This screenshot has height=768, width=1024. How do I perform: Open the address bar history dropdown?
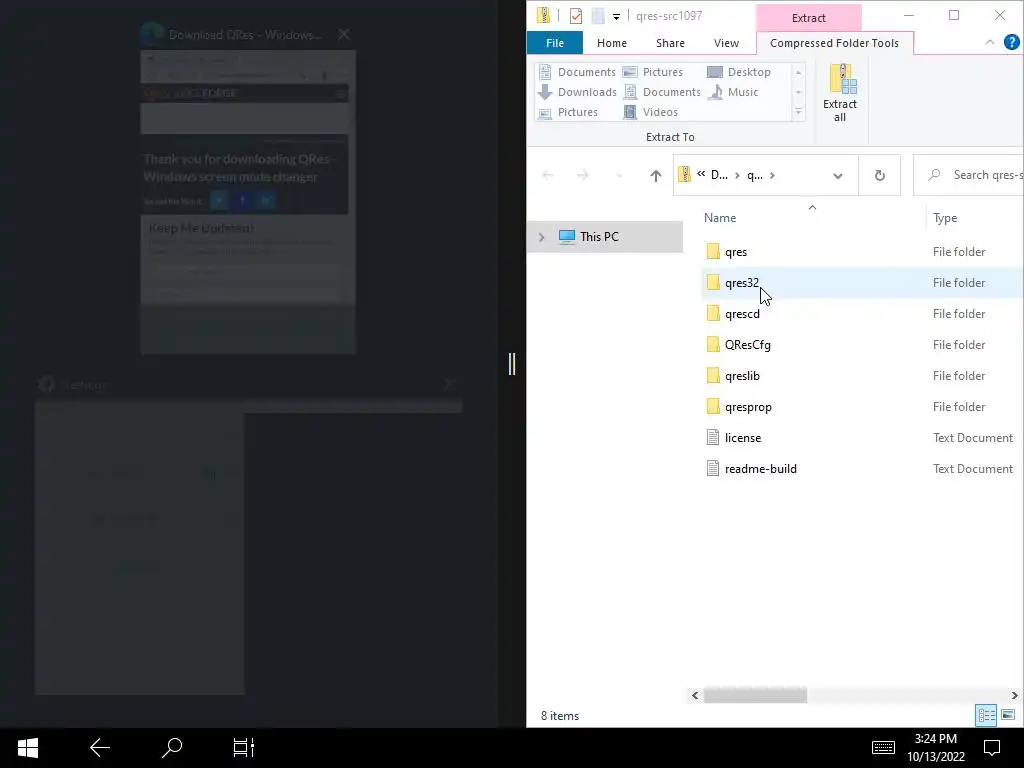click(x=838, y=176)
